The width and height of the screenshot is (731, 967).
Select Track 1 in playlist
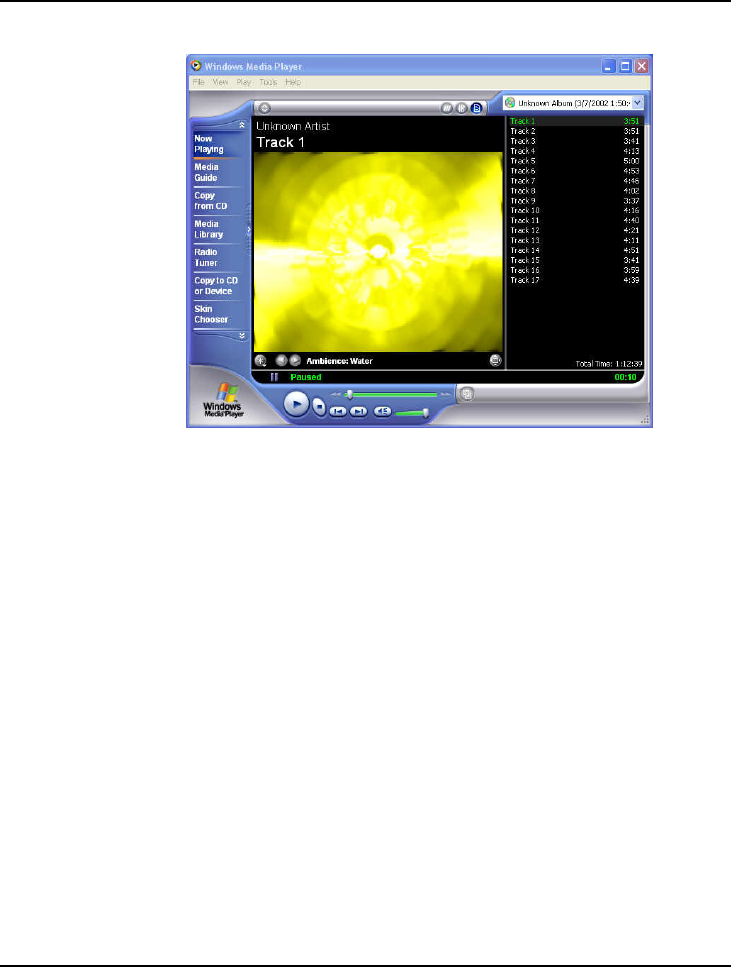tap(574, 121)
